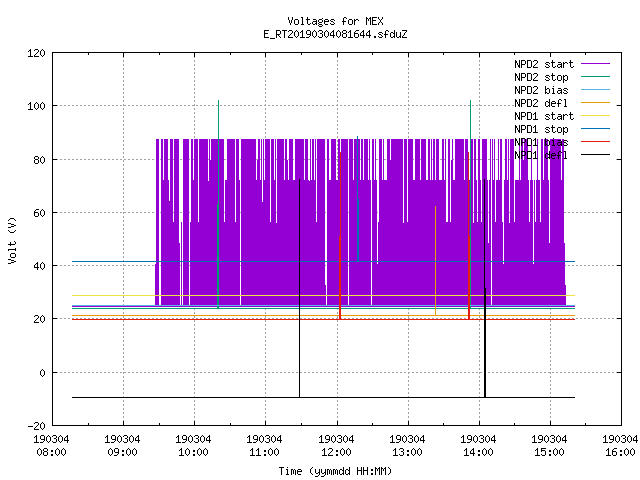Viewport: 640px width, 480px height.
Task: Click the x-axis tick 190304 09:00
Action: tap(122, 446)
